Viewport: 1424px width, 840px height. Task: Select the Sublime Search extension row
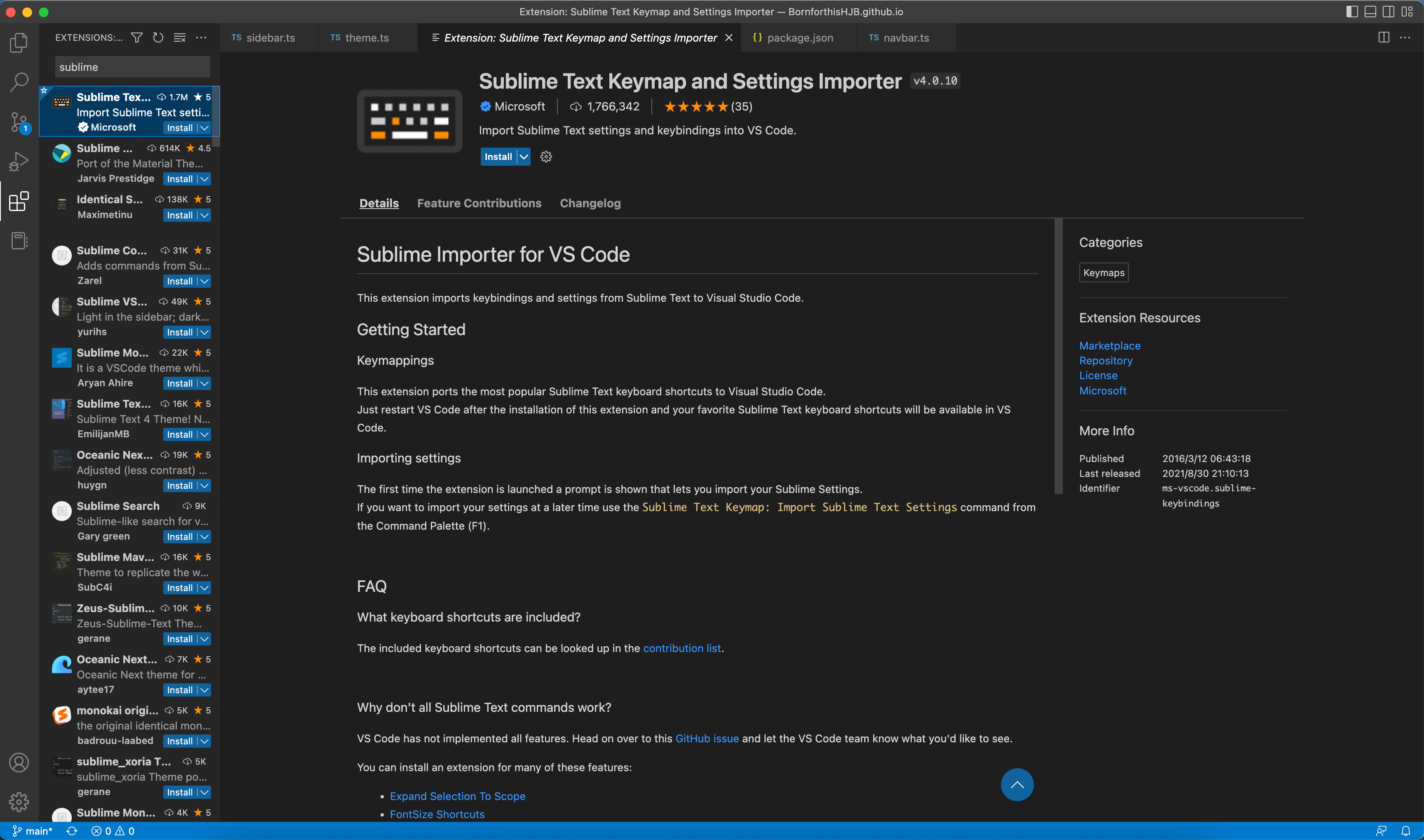tap(129, 521)
